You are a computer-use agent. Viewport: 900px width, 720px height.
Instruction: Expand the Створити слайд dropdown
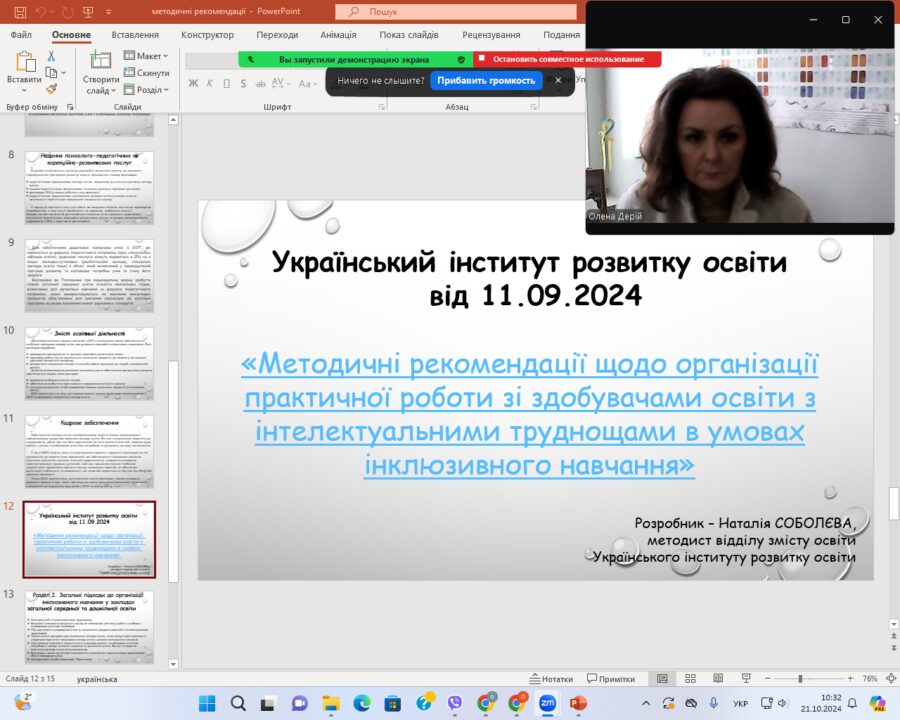point(113,91)
